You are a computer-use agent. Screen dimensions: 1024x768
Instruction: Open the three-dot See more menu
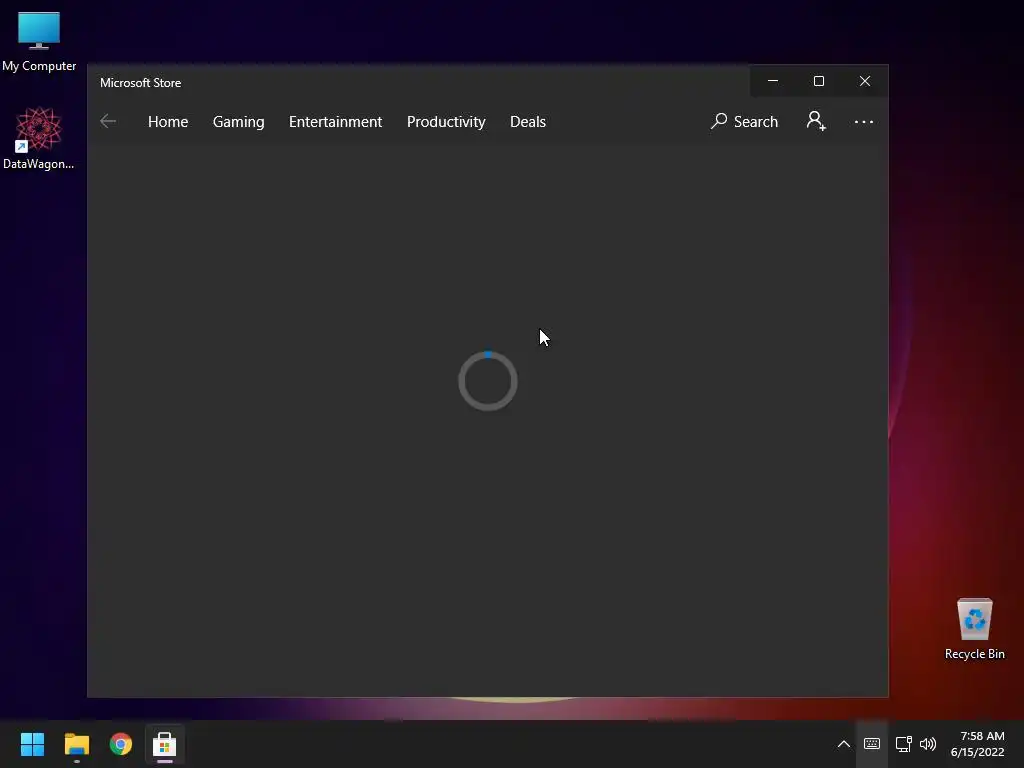point(863,121)
